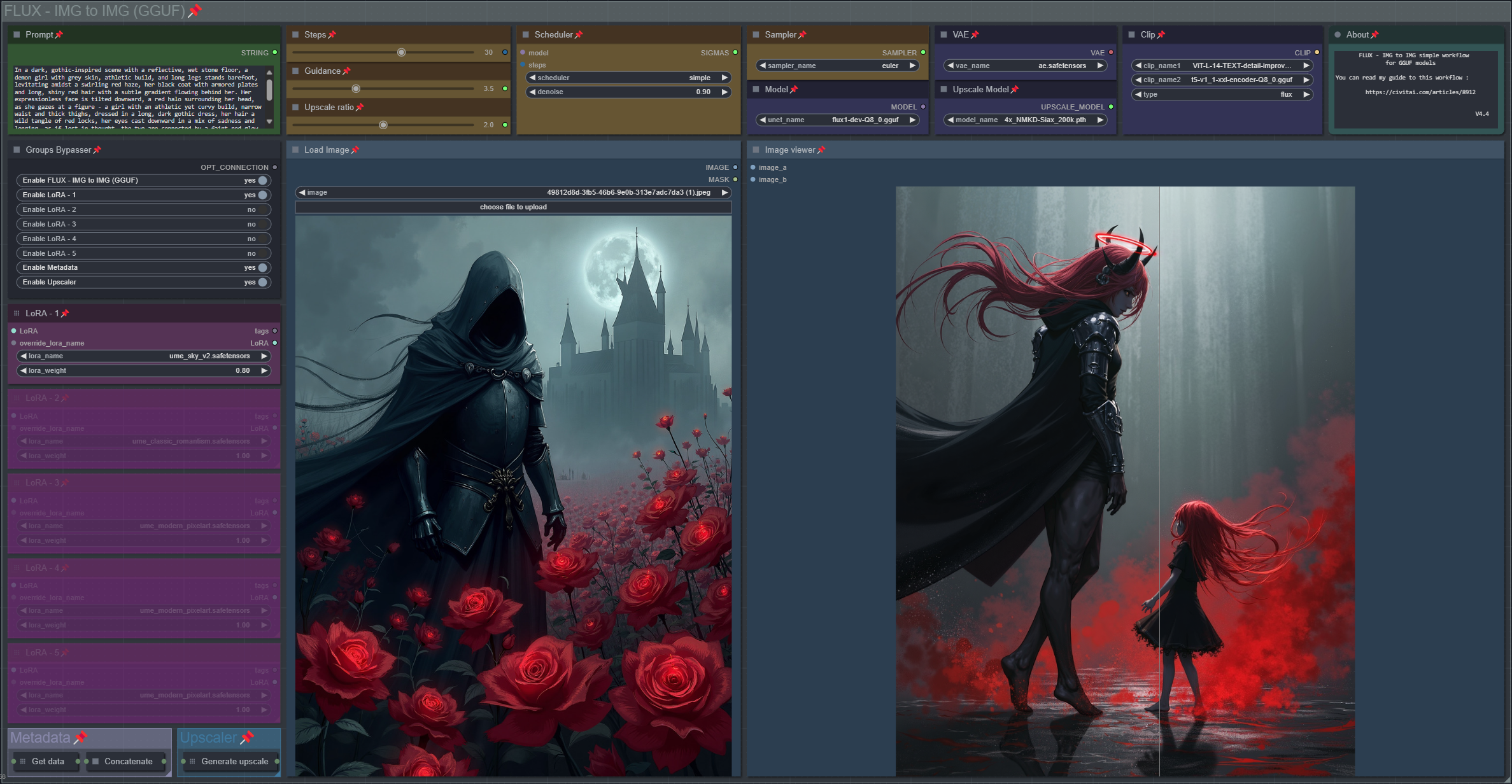Click the collapse dot on the About node
Image resolution: width=1512 pixels, height=784 pixels.
[x=1337, y=34]
